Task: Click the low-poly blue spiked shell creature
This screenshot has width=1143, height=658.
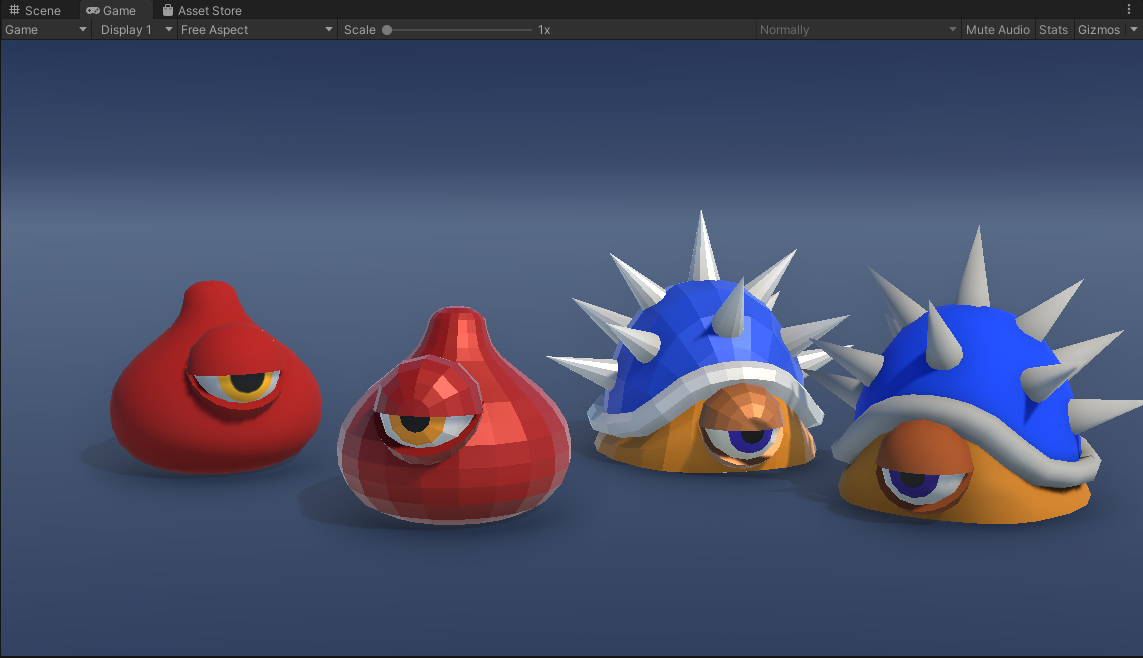Action: [x=701, y=342]
